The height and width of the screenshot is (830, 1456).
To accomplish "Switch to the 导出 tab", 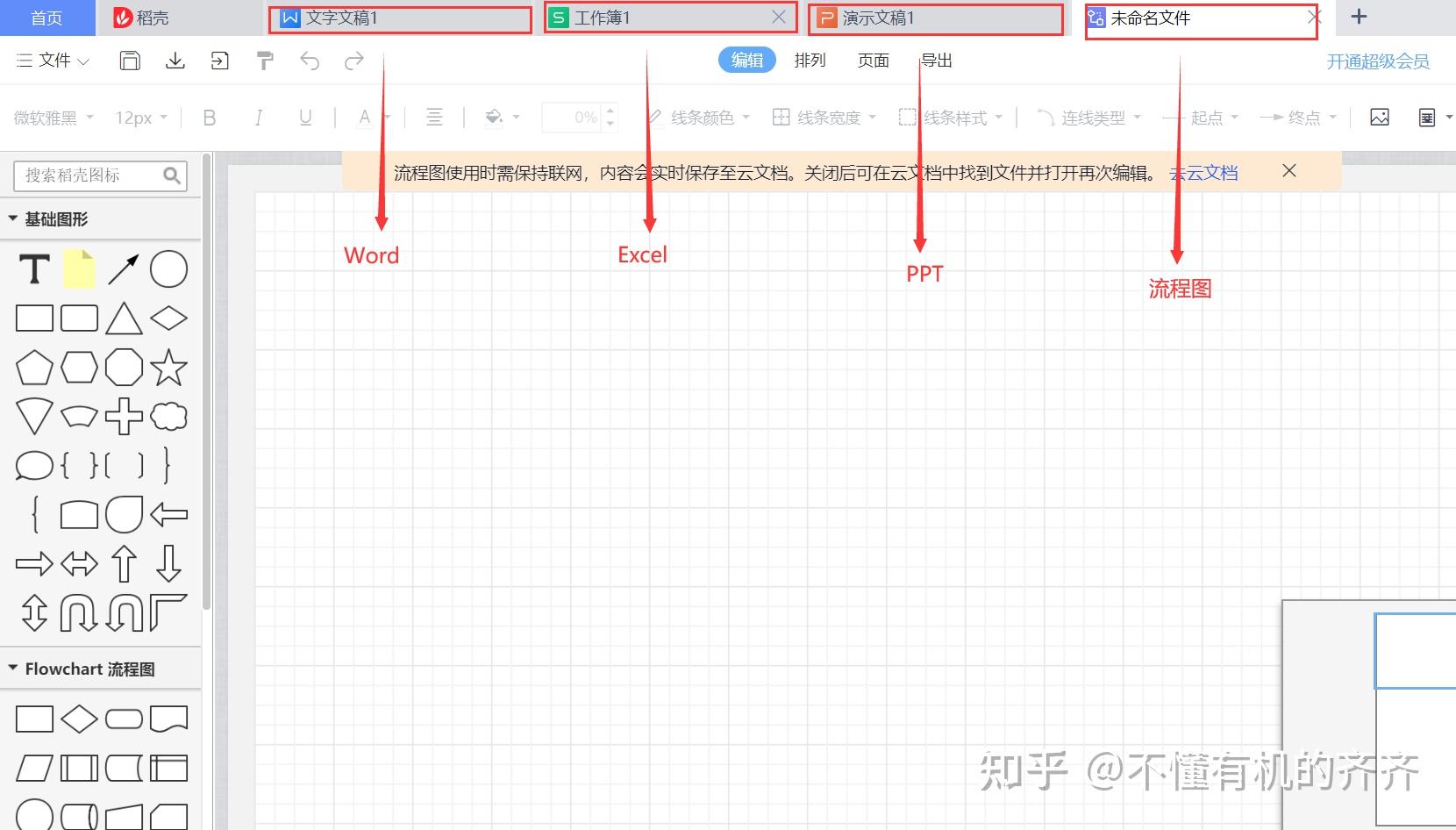I will (937, 61).
